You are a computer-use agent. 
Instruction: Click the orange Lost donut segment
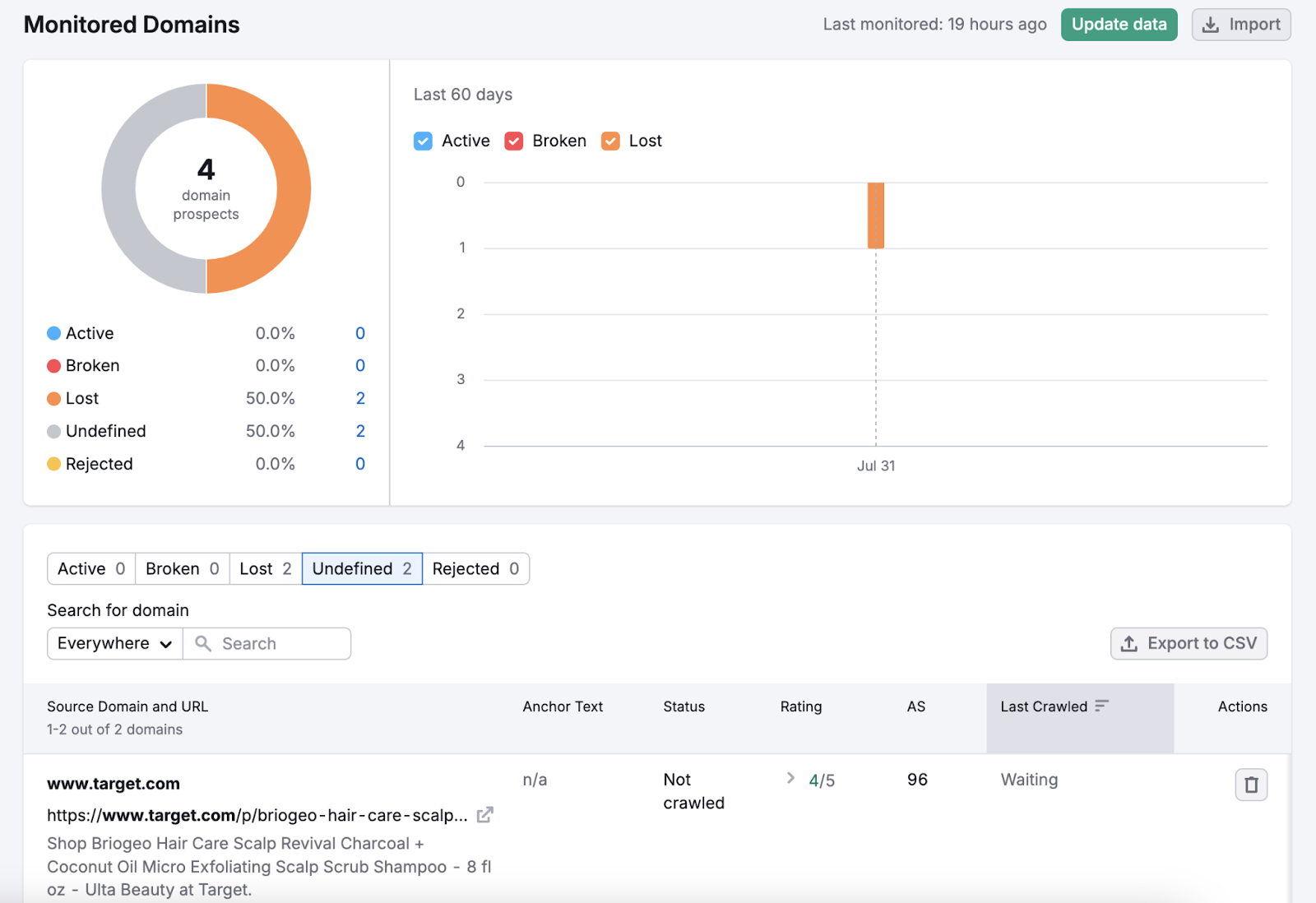[x=293, y=189]
